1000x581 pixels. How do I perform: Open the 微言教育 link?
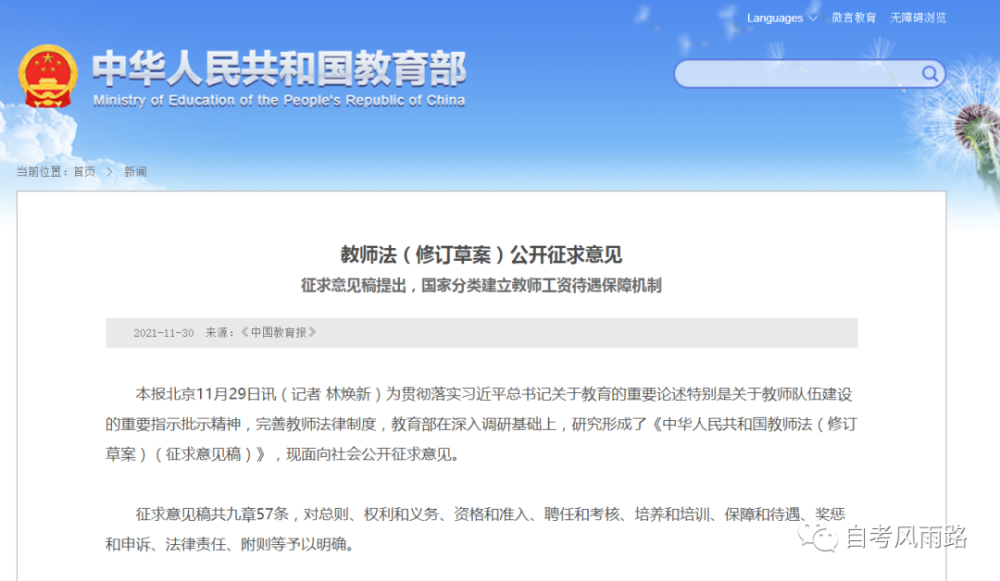[x=853, y=18]
